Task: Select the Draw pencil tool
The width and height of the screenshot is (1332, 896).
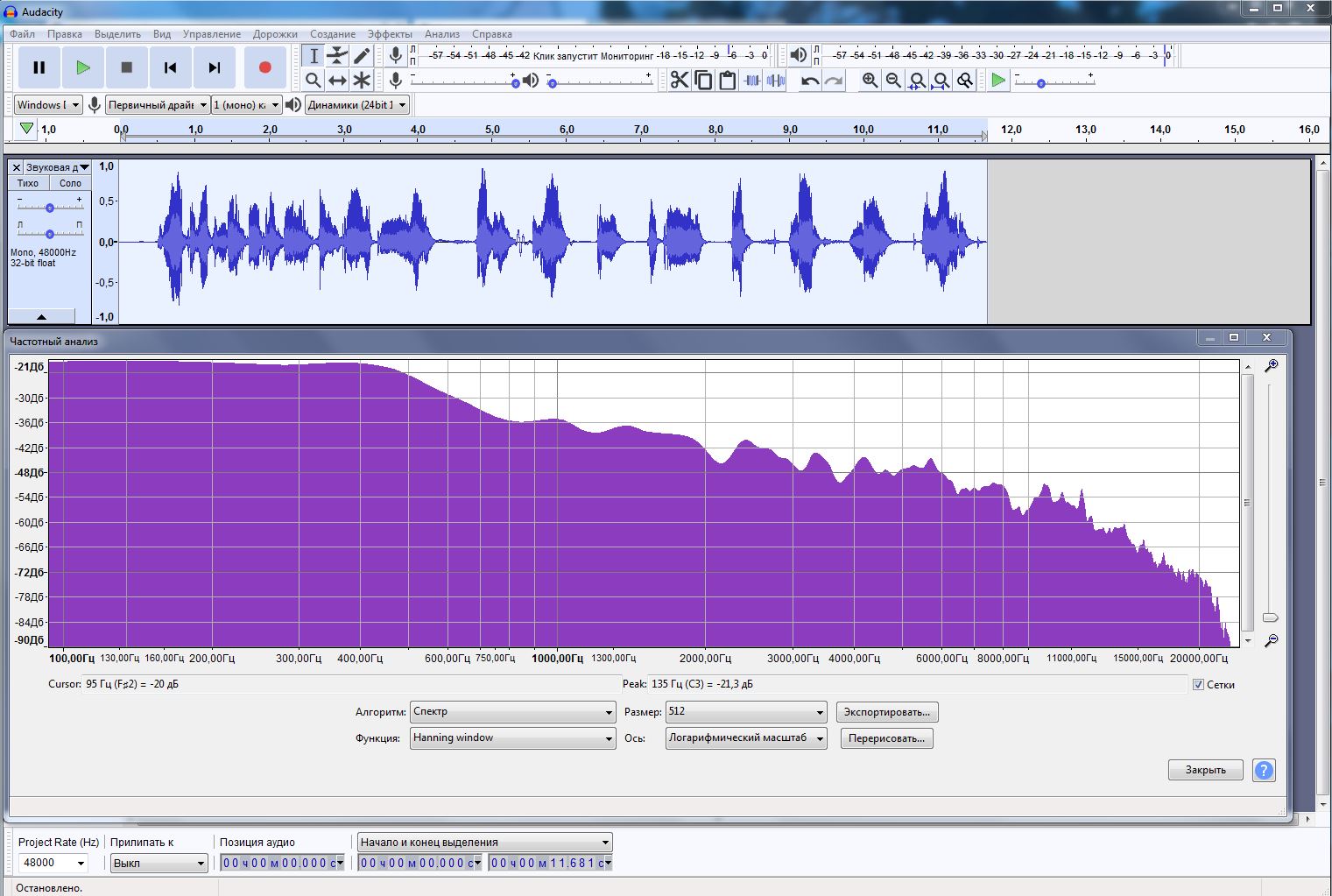Action: pyautogui.click(x=362, y=56)
